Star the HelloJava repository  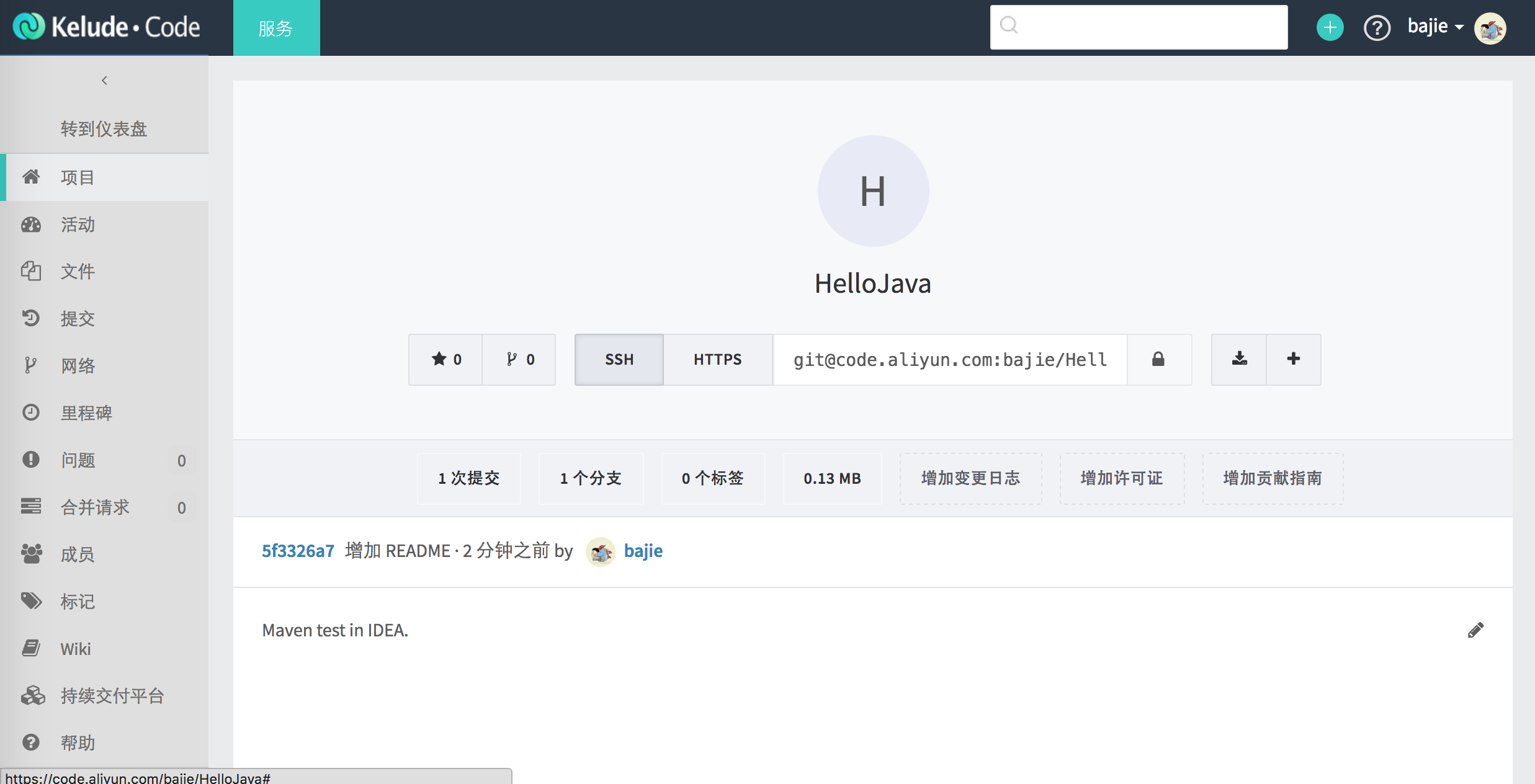pyautogui.click(x=445, y=359)
